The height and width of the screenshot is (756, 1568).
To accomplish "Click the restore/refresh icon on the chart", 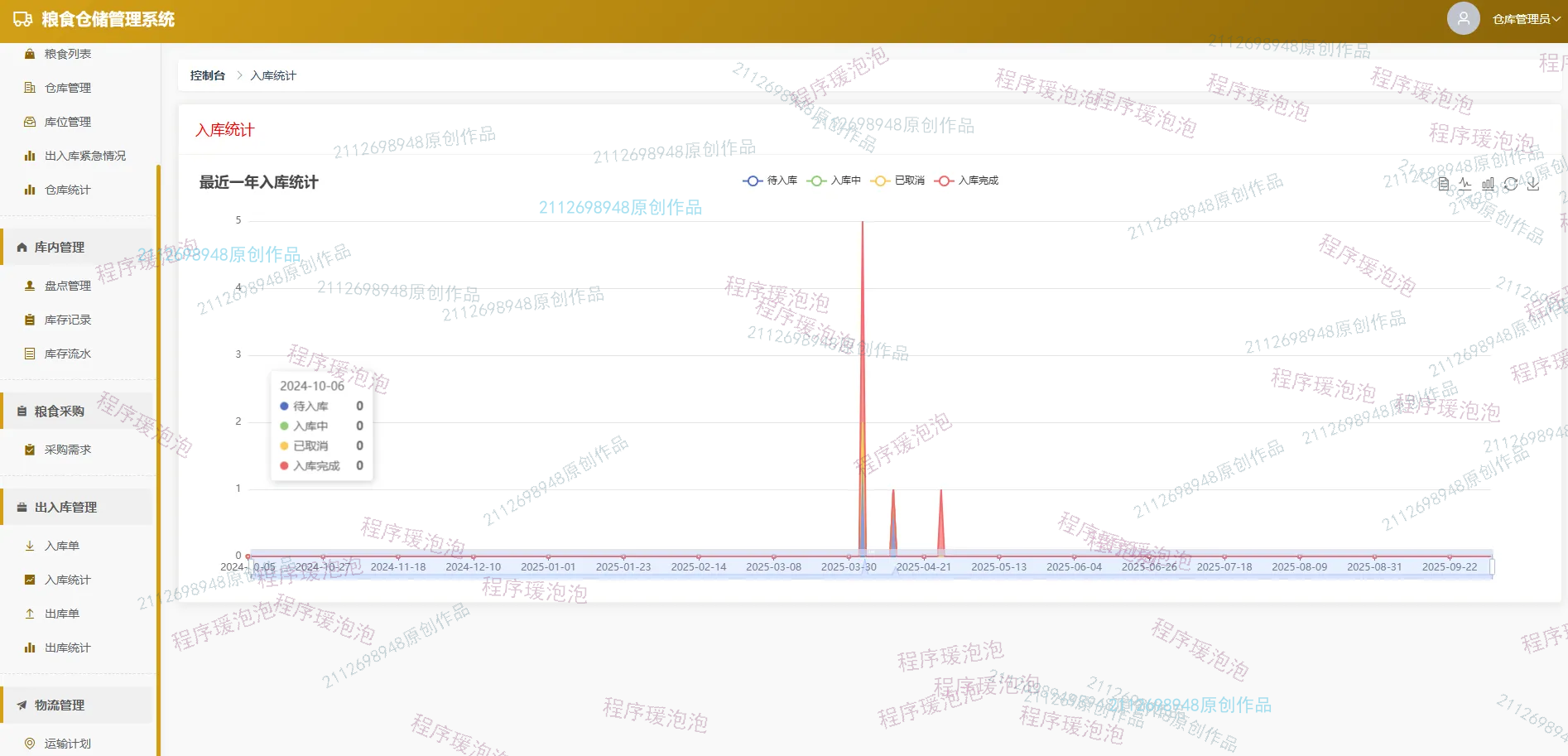I will coord(1511,184).
